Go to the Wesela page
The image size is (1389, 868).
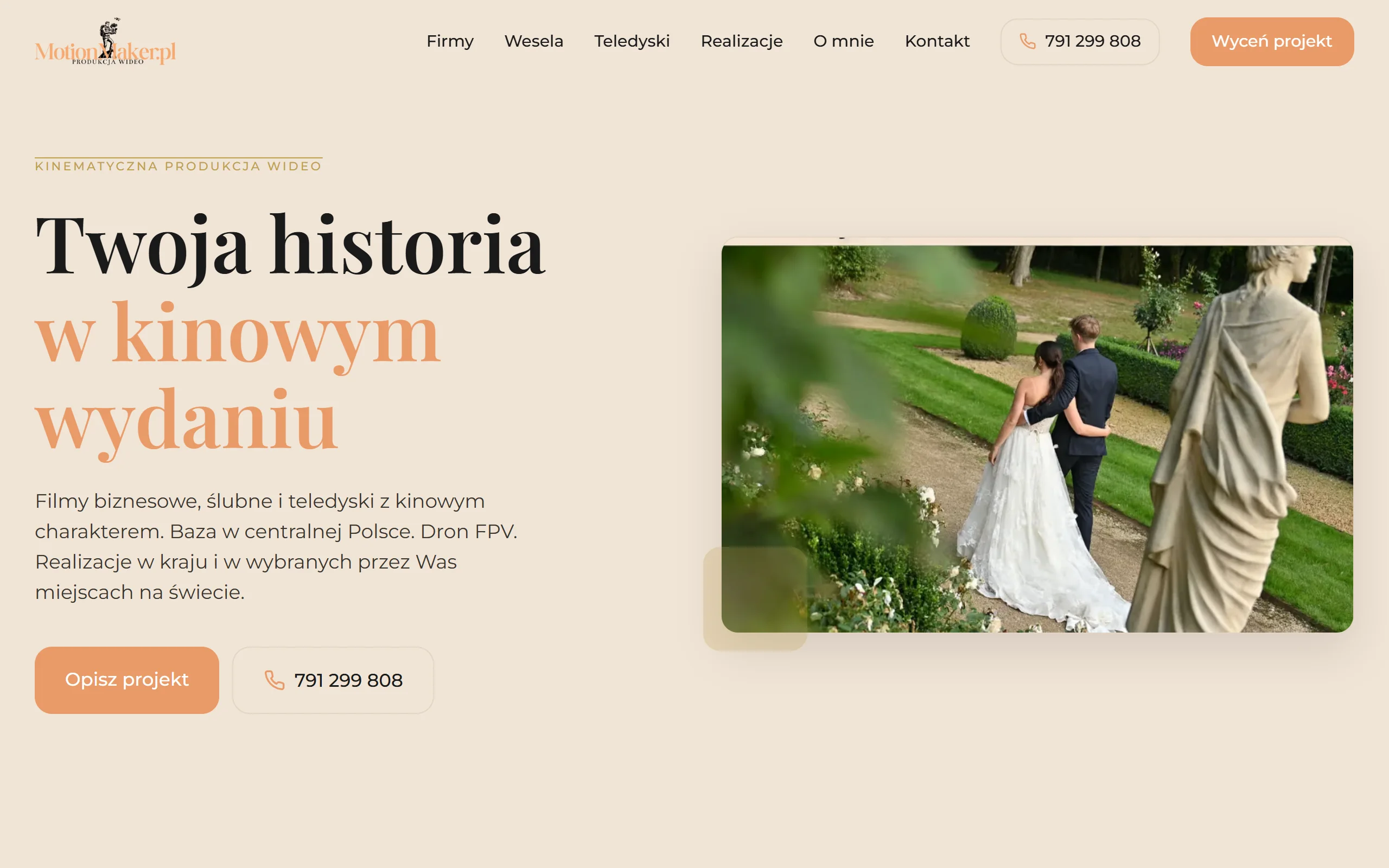click(x=534, y=41)
